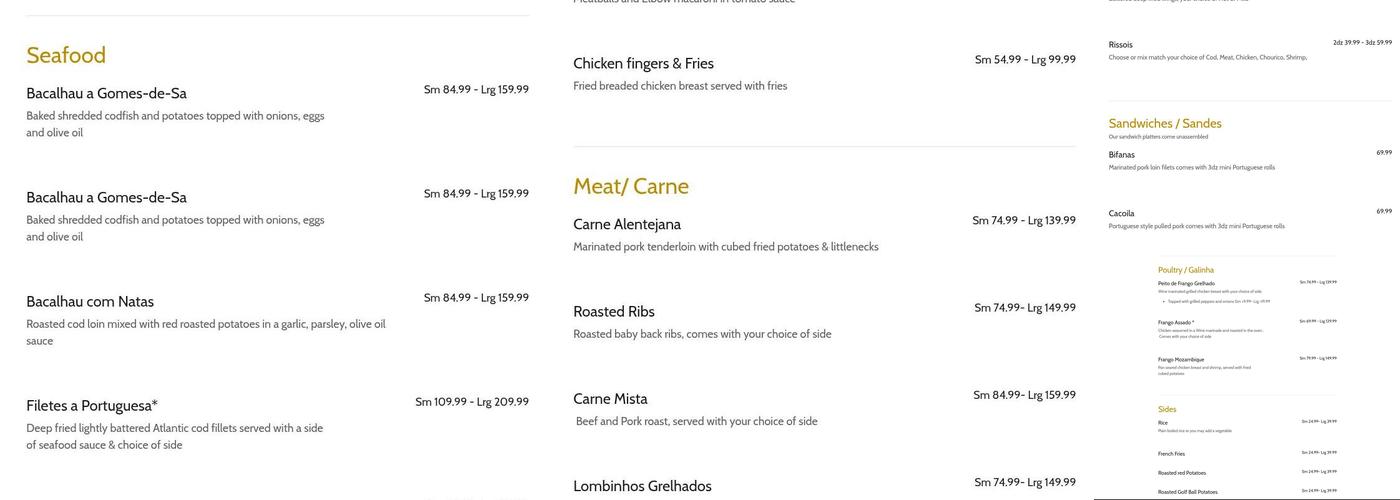Open the Cacoila sandwich item
This screenshot has width=1400, height=500.
[1122, 213]
